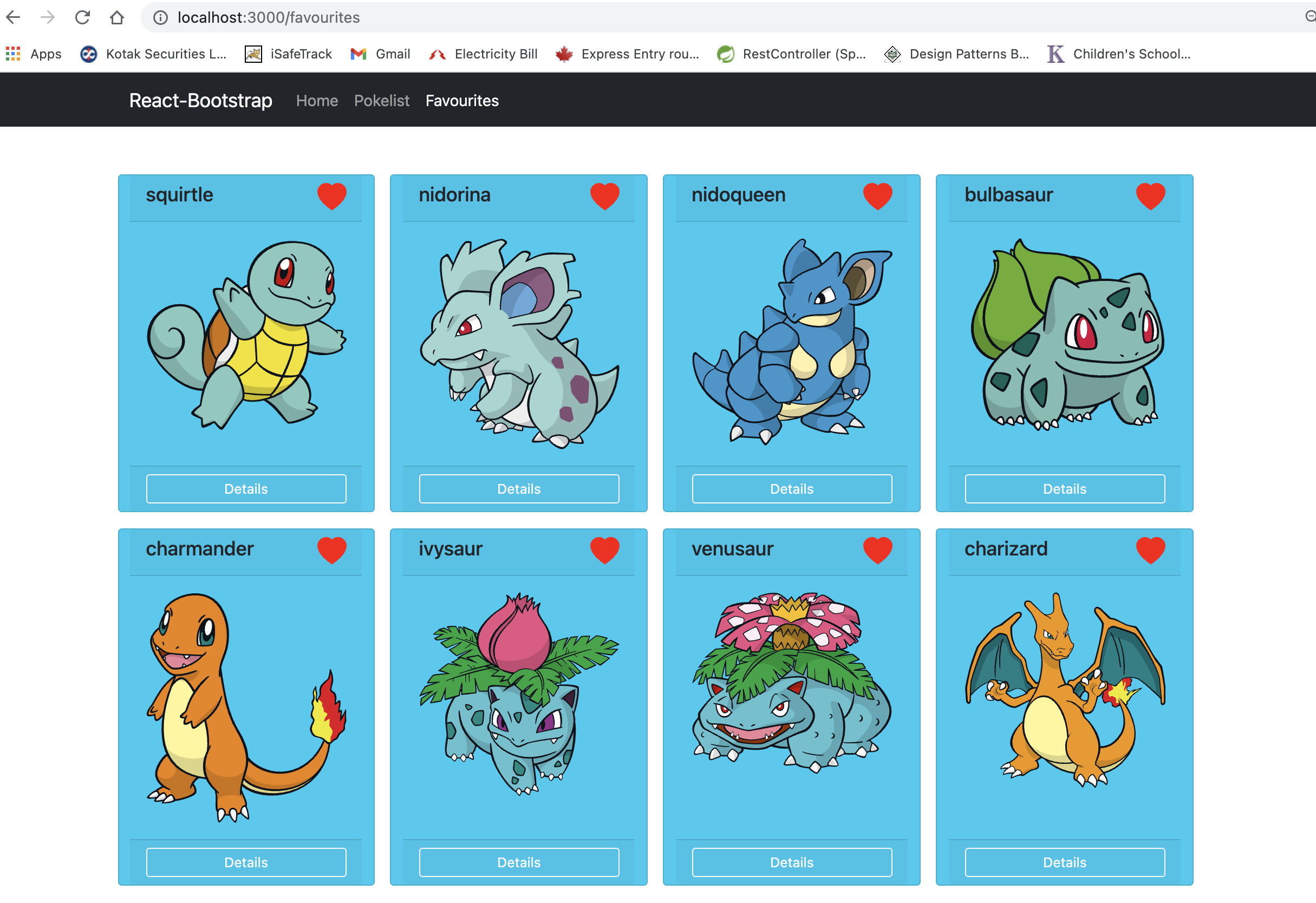Toggle the heart on the nidorina card
The image size is (1316, 903).
point(604,196)
